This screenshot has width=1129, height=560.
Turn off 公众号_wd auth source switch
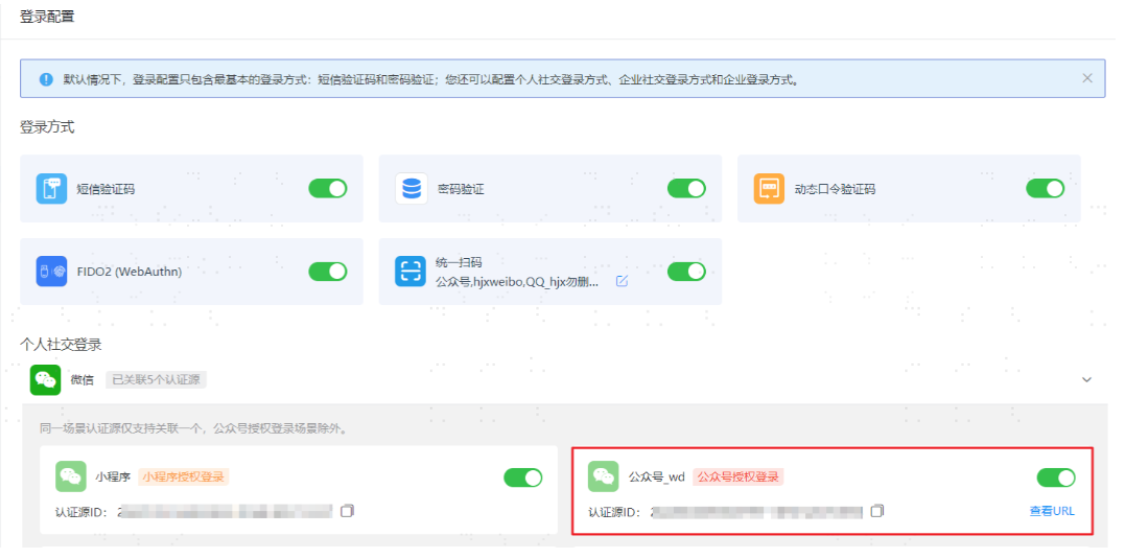click(1056, 477)
